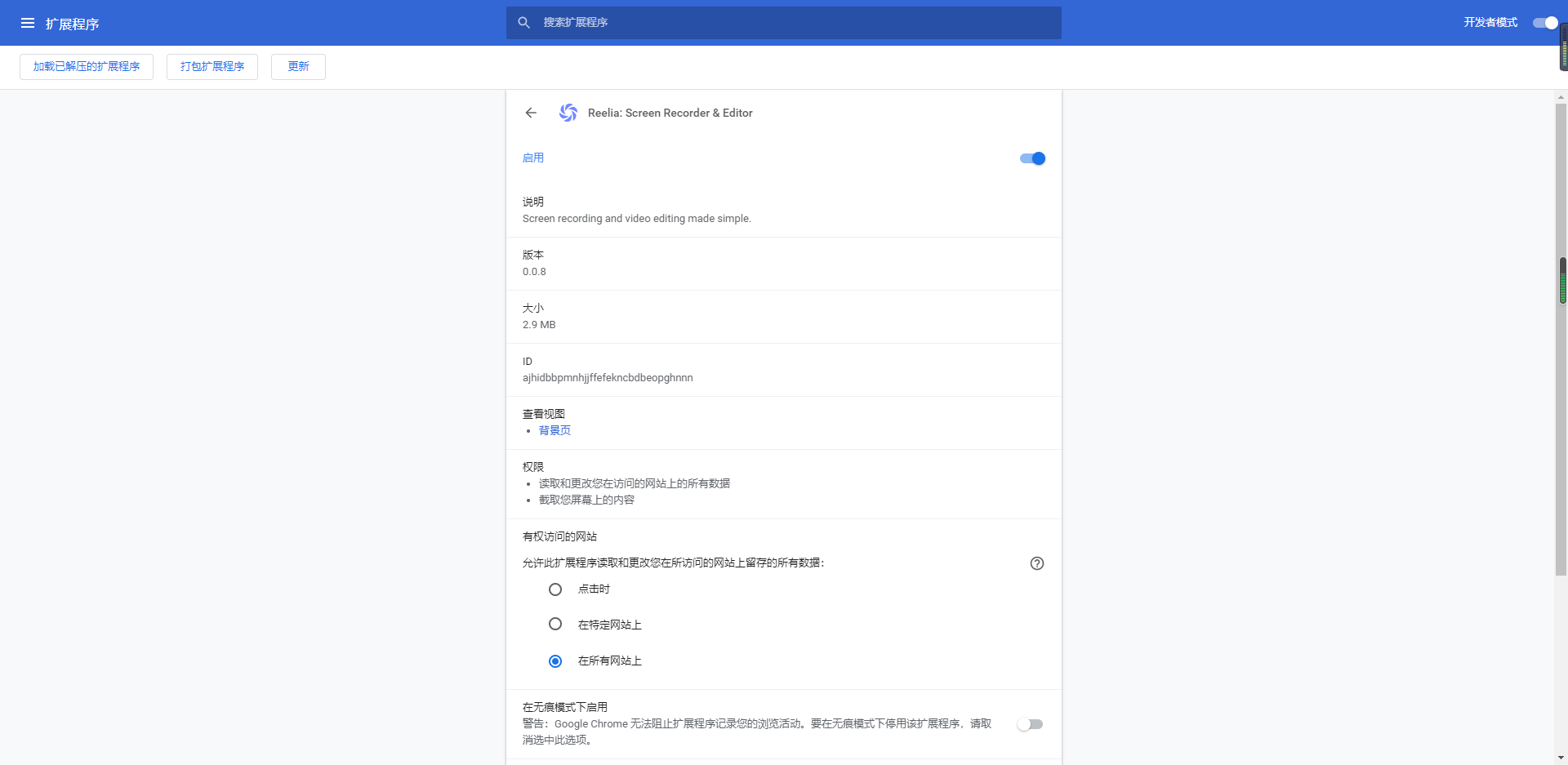This screenshot has height=765, width=1568.
Task: Click the scrollbar down arrow
Action: (x=1561, y=758)
